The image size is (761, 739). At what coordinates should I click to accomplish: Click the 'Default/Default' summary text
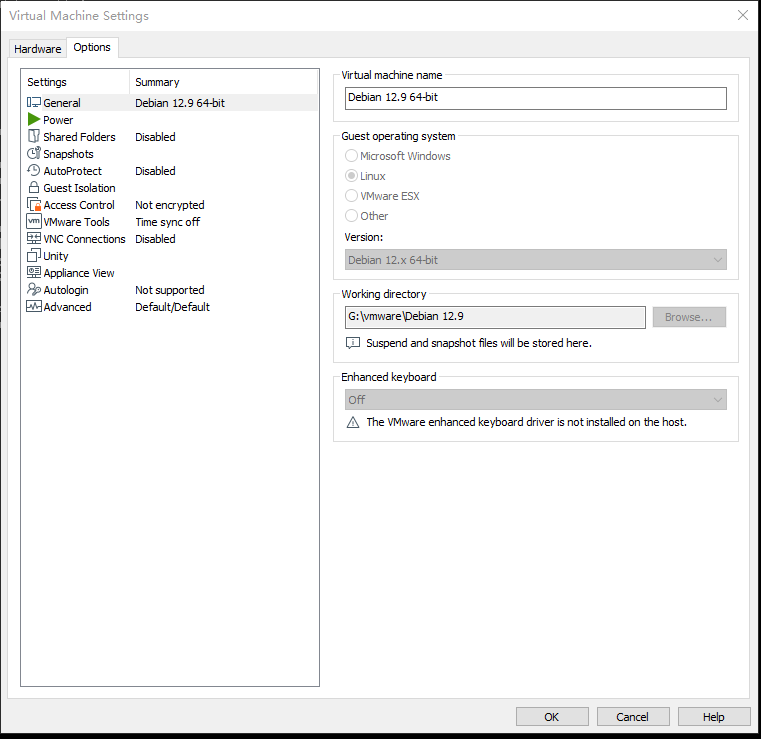(x=172, y=307)
